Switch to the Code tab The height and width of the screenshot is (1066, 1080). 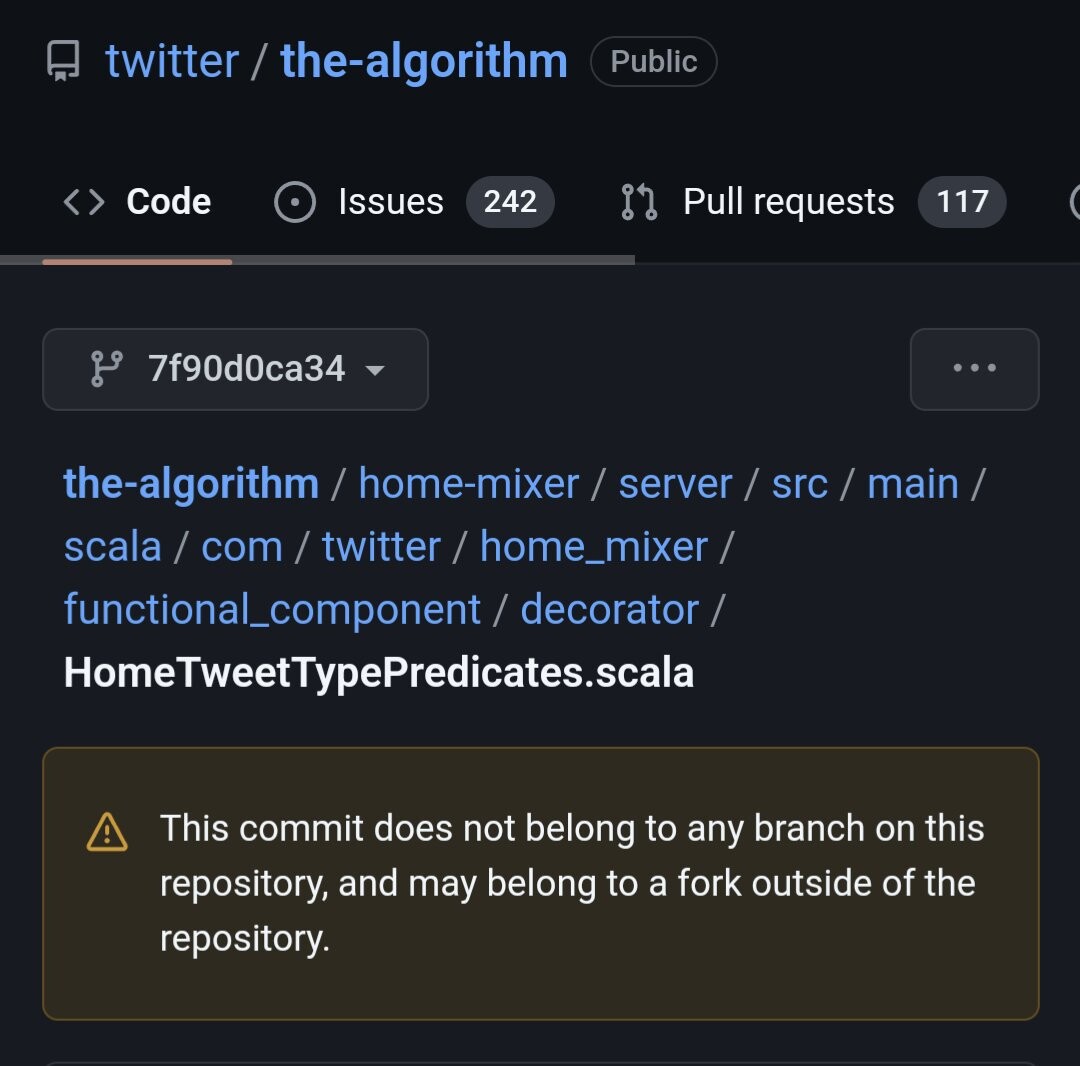[168, 202]
